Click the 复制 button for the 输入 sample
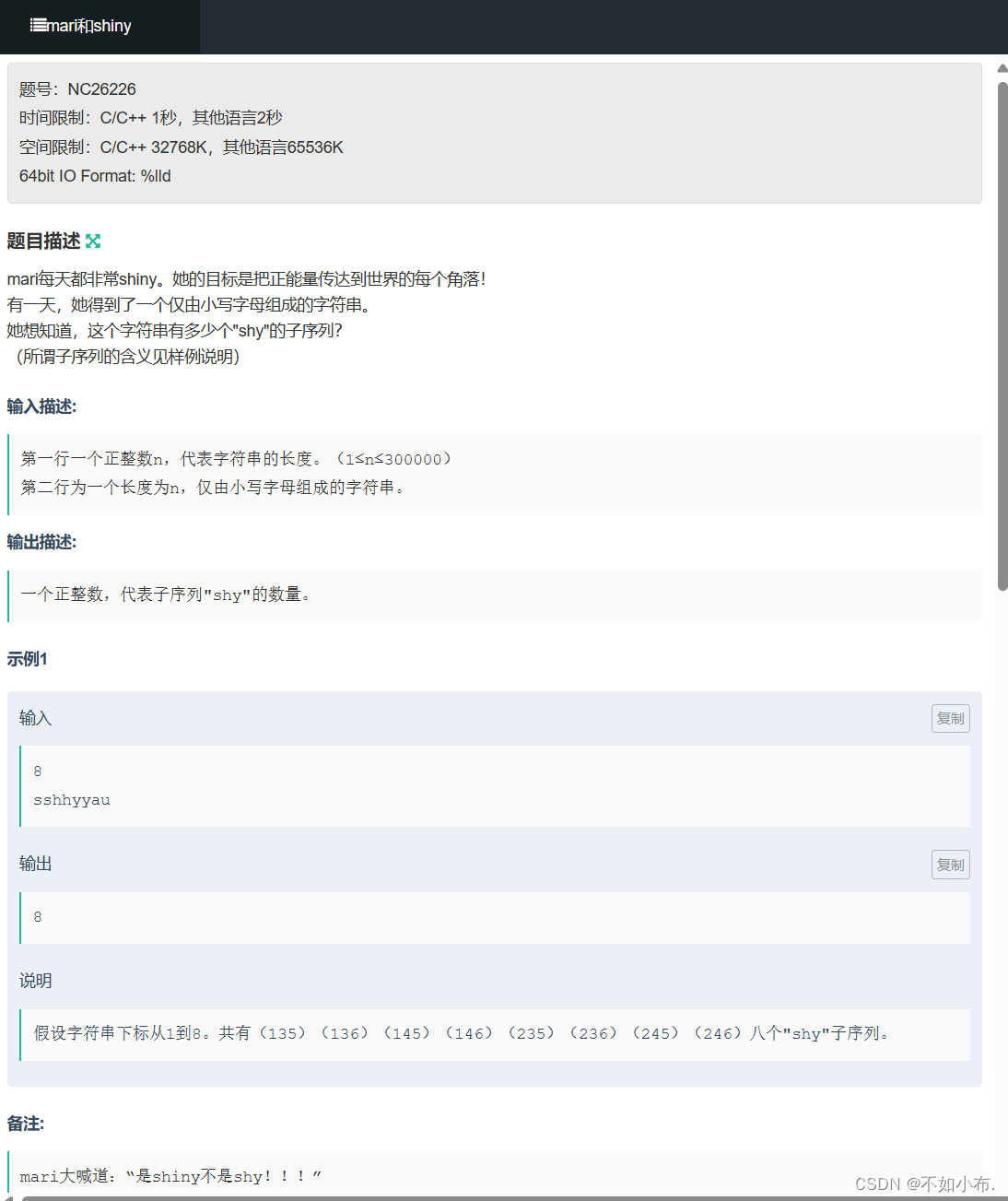 [x=950, y=718]
